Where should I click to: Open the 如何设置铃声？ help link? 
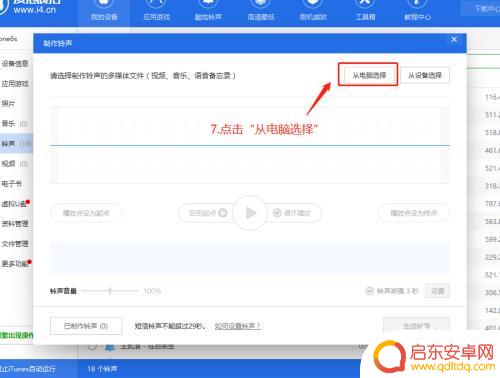point(237,326)
